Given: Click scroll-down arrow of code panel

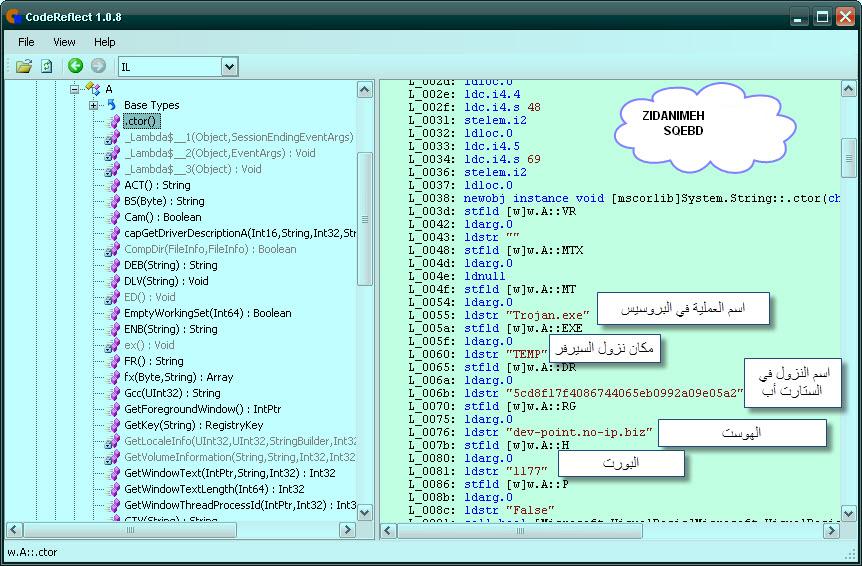Looking at the screenshot, I should pos(849,512).
